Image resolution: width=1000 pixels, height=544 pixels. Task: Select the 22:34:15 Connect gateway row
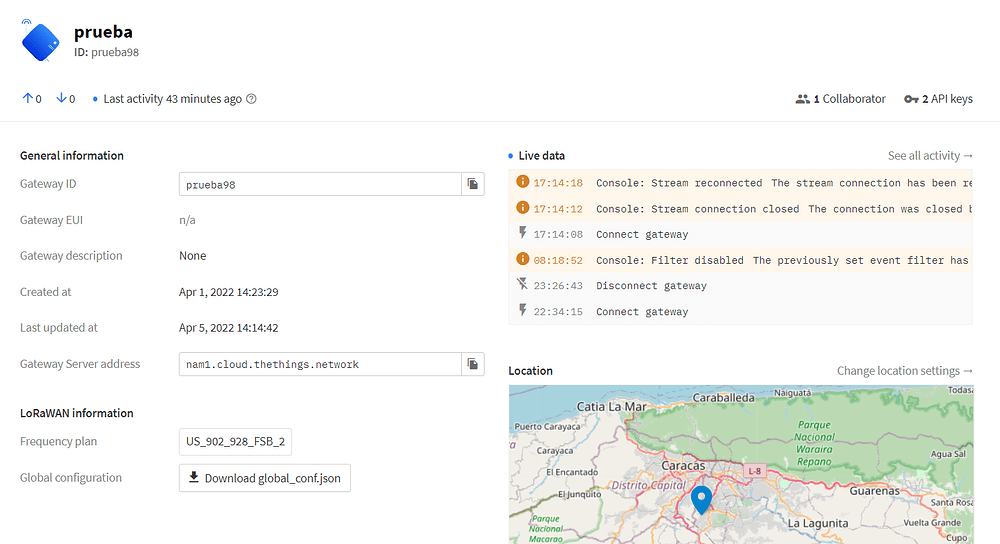point(740,311)
